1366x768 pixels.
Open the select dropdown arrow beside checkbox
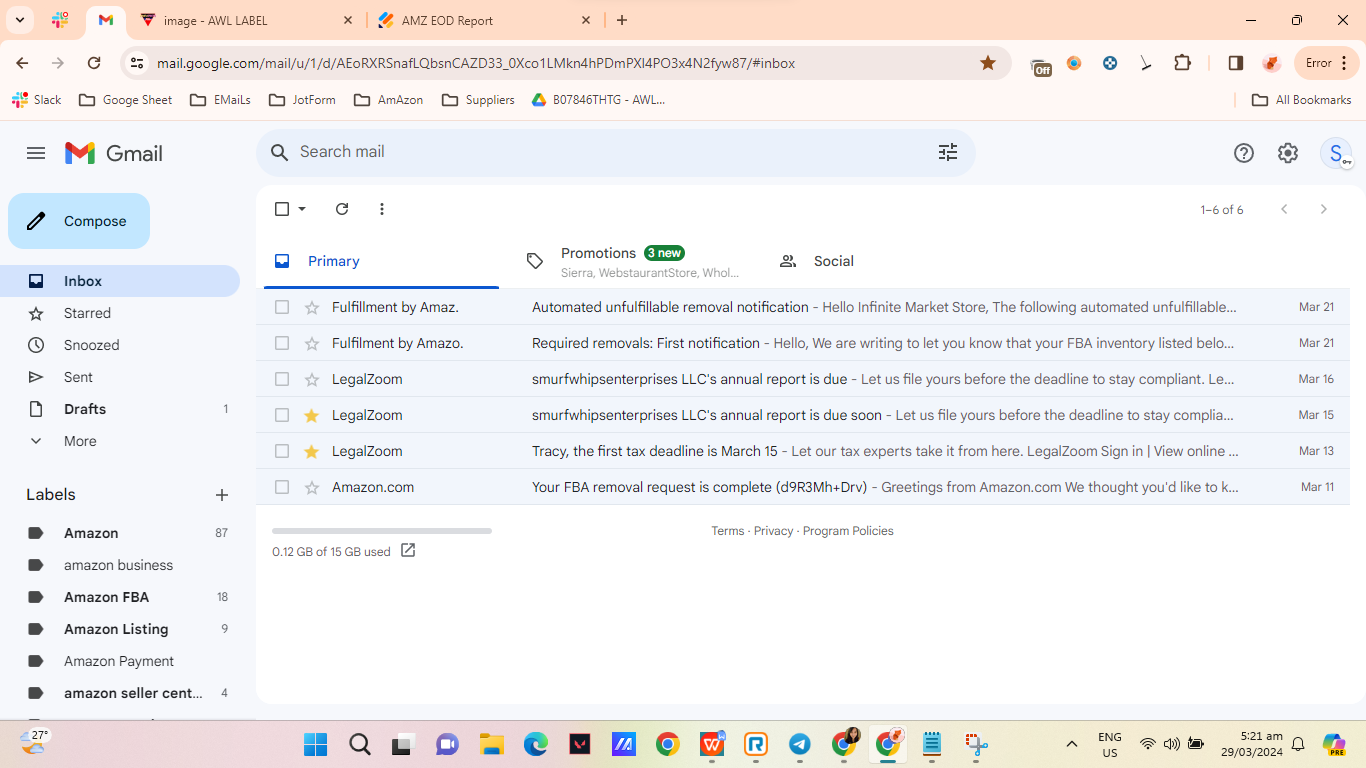[302, 209]
